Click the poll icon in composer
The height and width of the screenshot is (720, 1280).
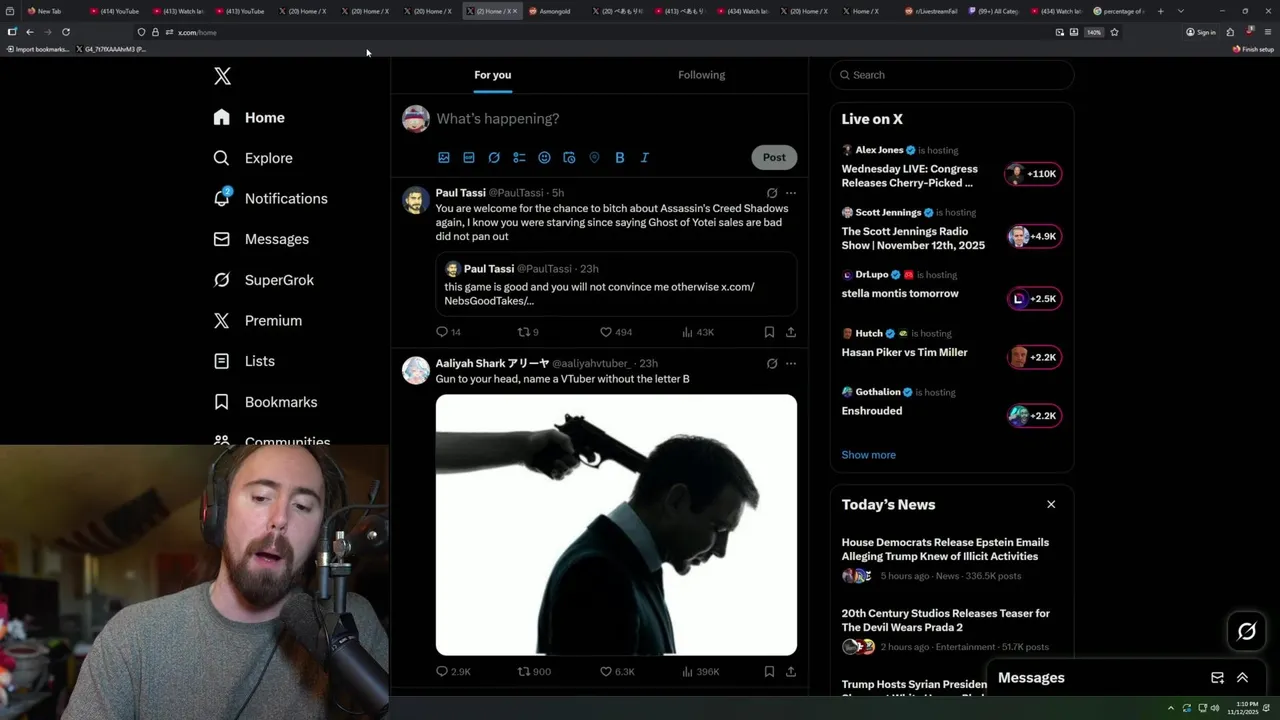[x=519, y=158]
